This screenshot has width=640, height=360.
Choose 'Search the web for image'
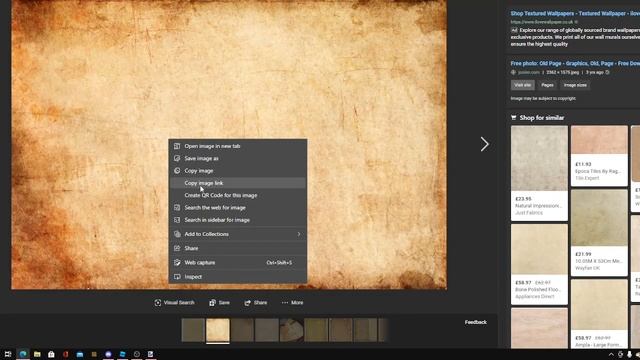click(x=238, y=207)
